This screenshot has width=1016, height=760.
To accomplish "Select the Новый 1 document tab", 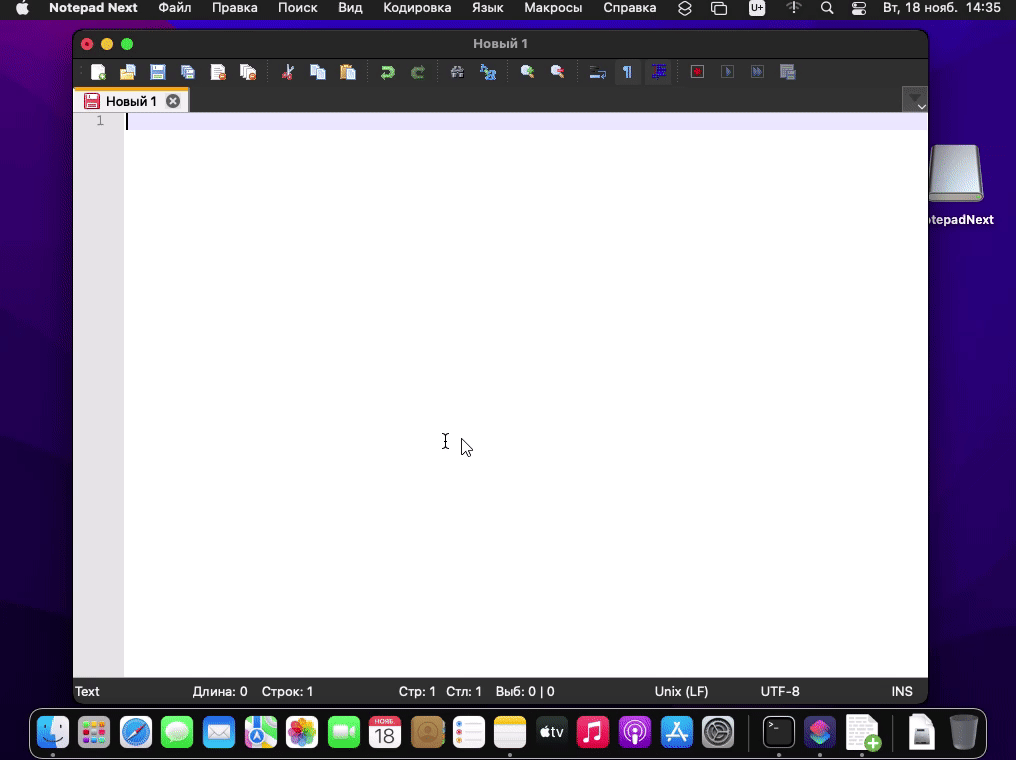I will coord(131,101).
